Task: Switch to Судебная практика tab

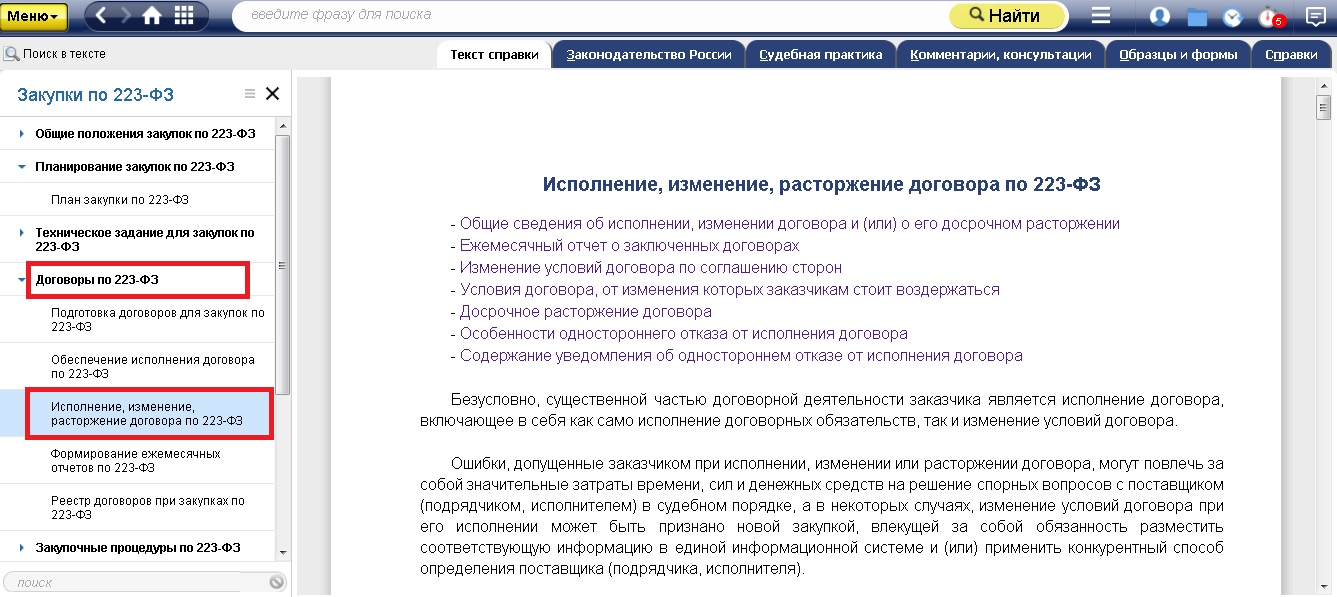Action: tap(820, 55)
